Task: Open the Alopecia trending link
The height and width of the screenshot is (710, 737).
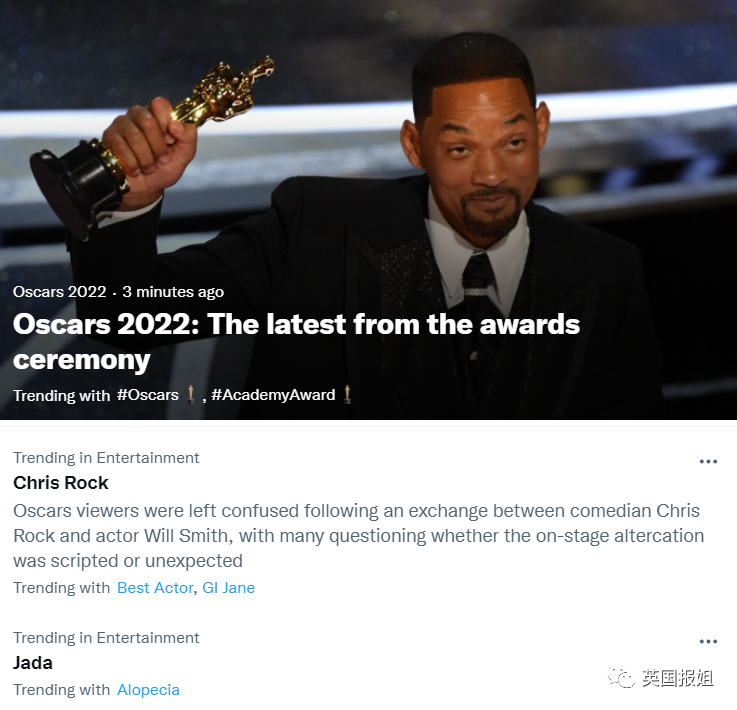Action: 148,689
